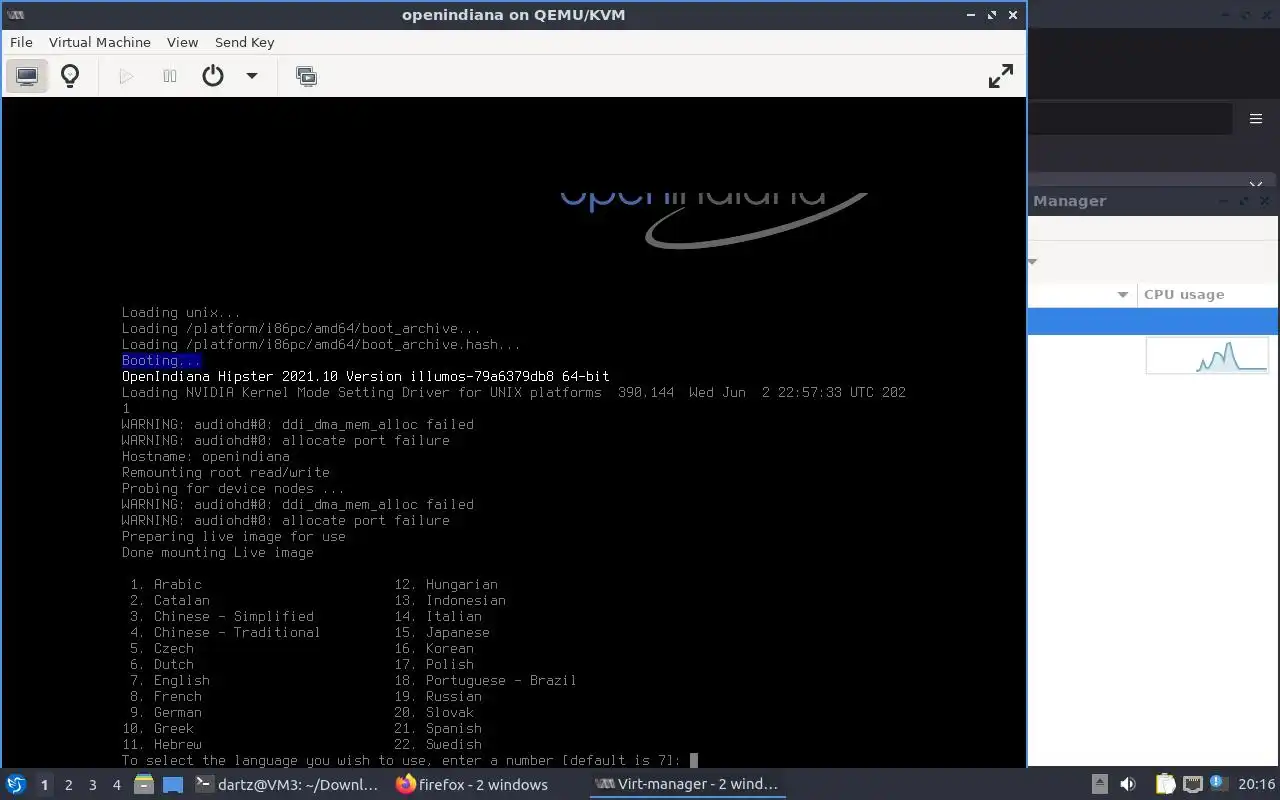Click the CPU usage graph for the VM
1280x800 pixels.
[x=1207, y=355]
